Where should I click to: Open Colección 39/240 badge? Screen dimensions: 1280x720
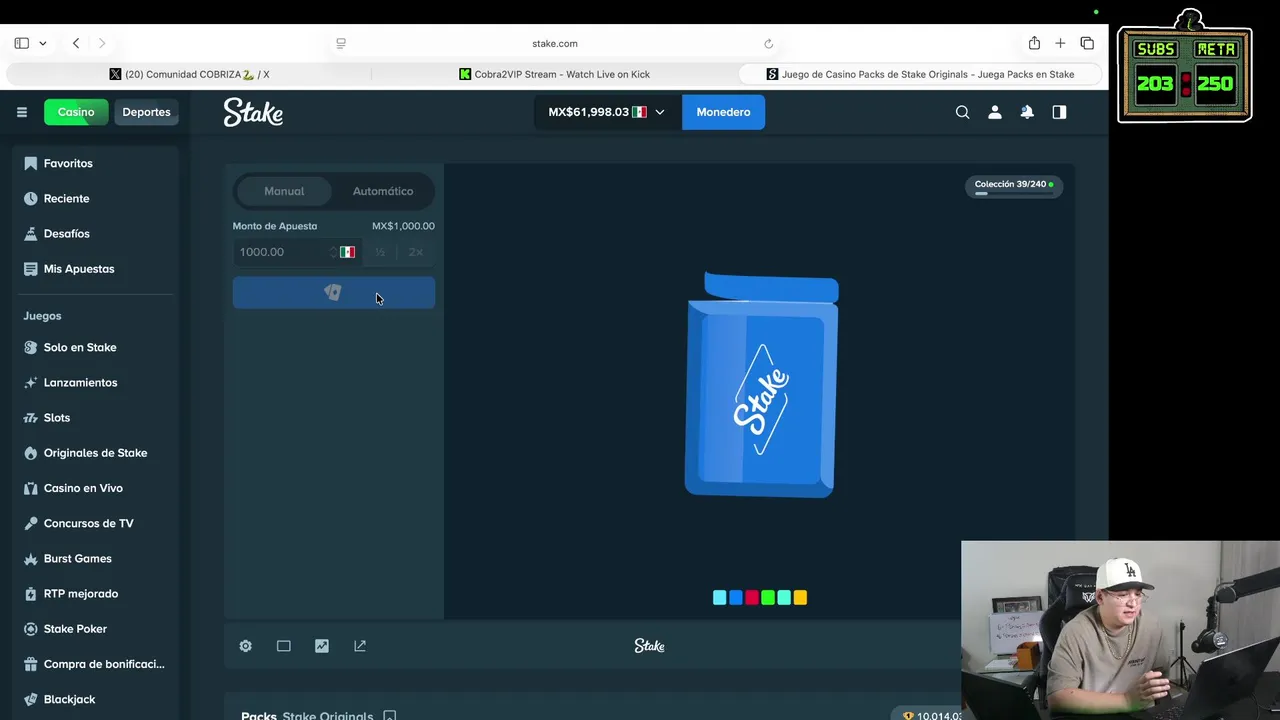[1013, 186]
